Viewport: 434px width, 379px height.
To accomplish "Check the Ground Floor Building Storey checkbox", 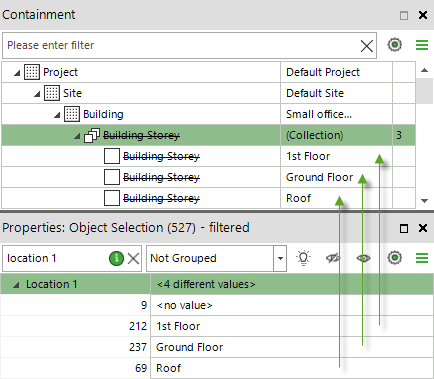I will point(112,177).
